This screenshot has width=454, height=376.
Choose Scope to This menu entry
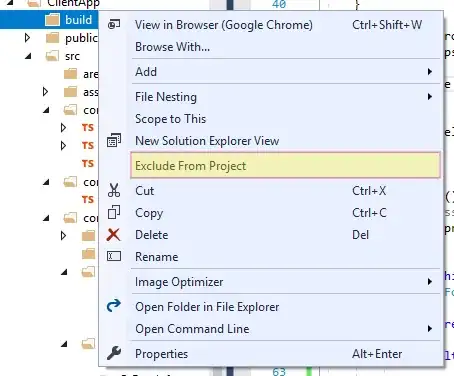pyautogui.click(x=170, y=119)
